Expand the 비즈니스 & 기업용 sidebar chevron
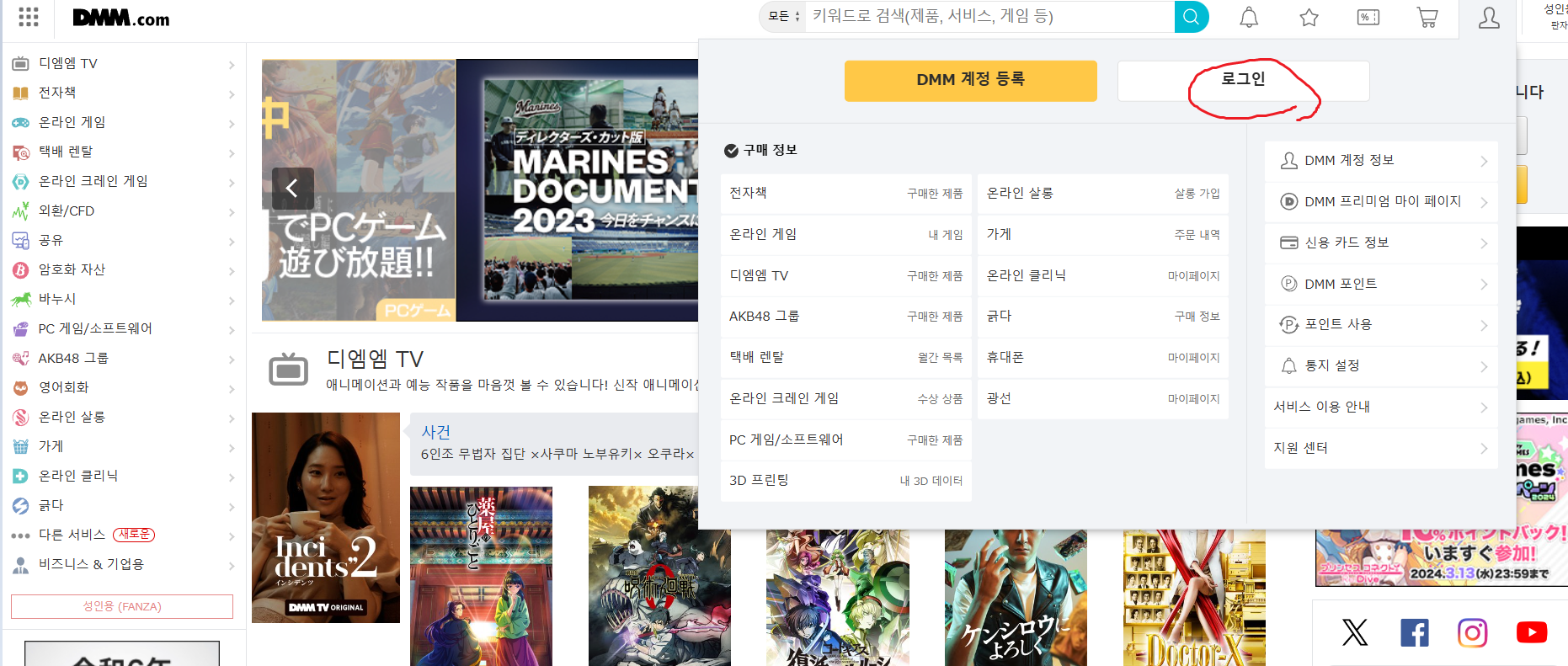This screenshot has width=1568, height=666. (231, 565)
